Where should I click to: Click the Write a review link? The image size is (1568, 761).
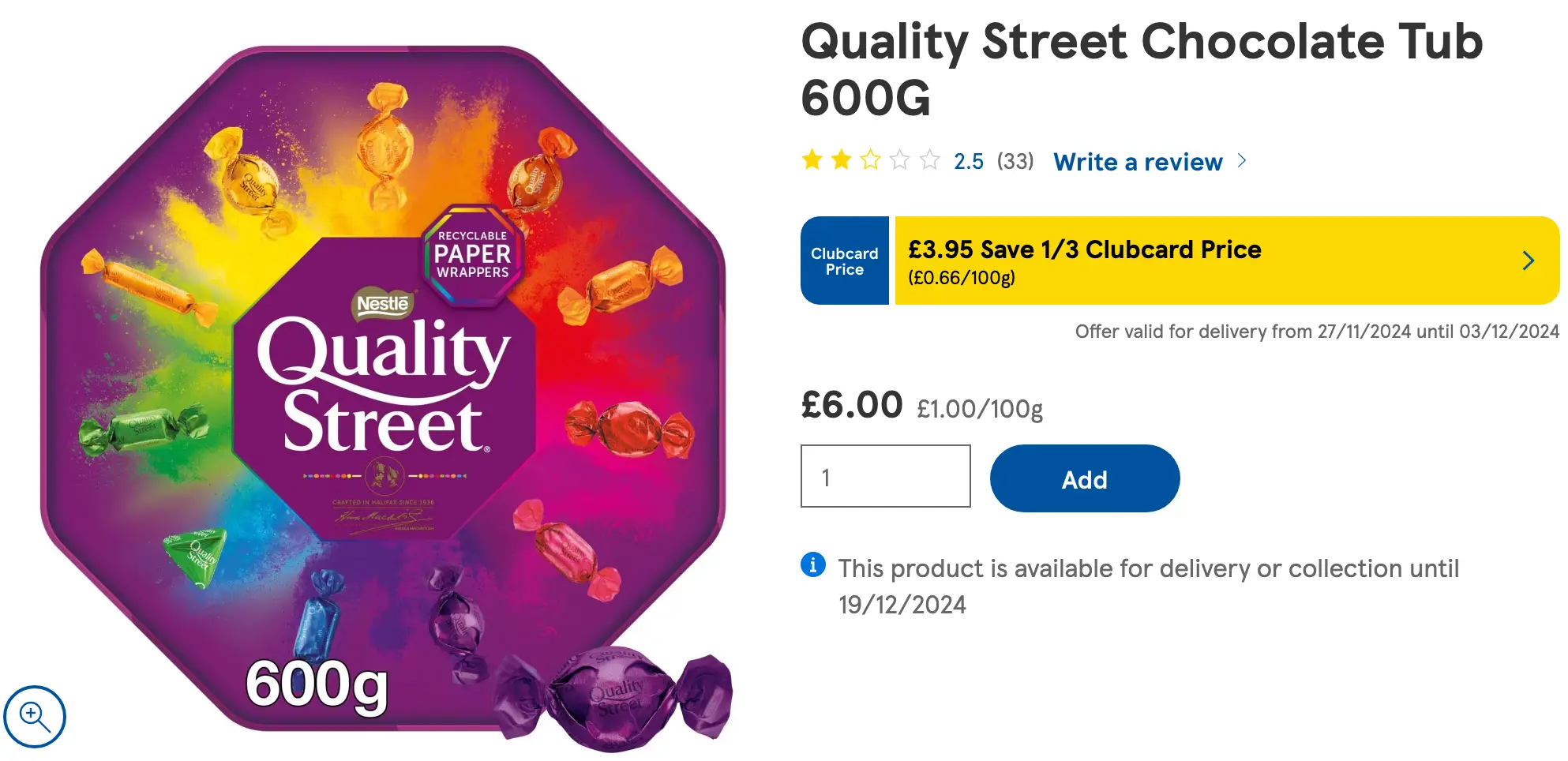point(1138,162)
